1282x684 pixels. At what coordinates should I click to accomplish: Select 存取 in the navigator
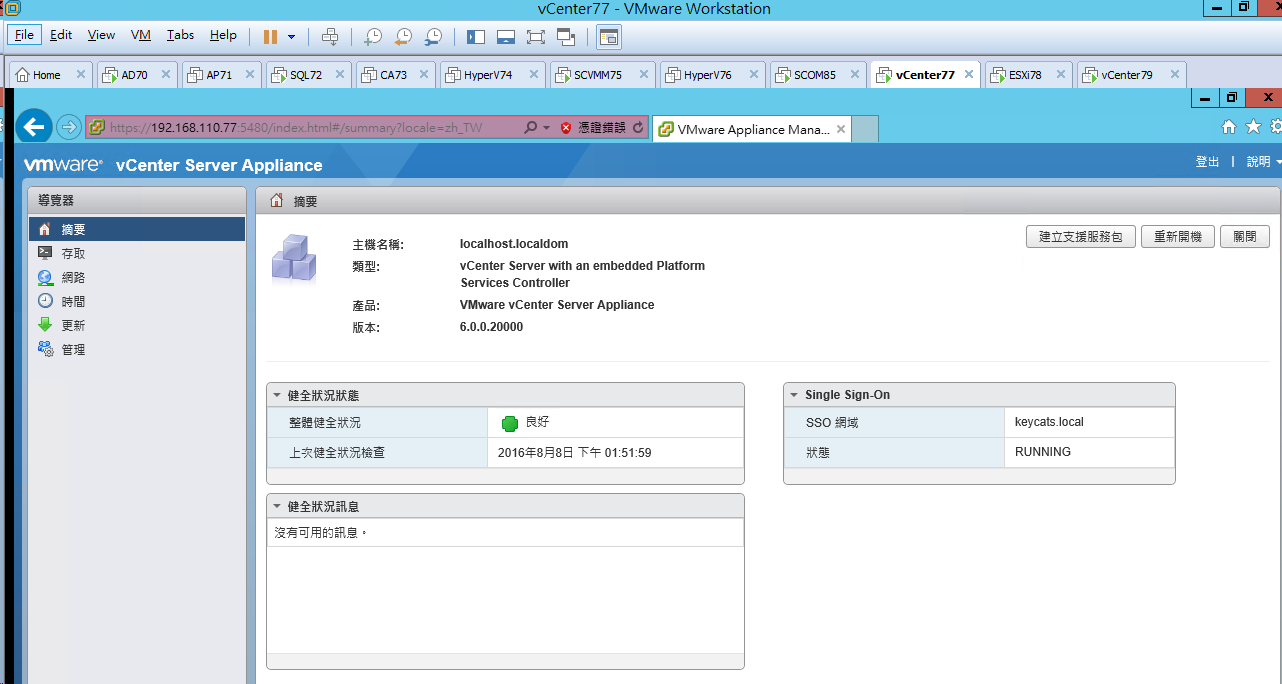137,253
